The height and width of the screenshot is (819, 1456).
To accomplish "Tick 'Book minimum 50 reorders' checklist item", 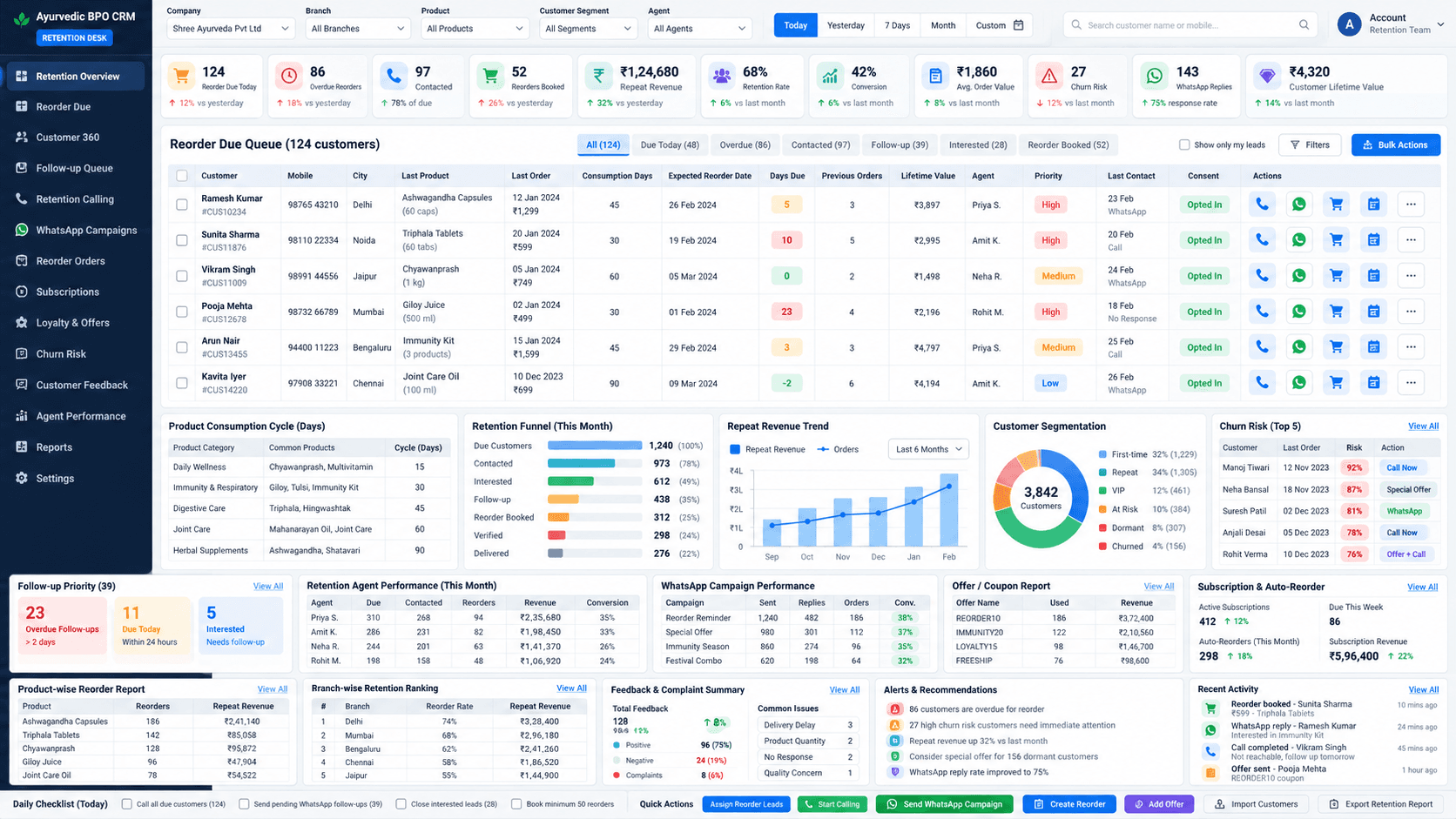I will tap(516, 804).
